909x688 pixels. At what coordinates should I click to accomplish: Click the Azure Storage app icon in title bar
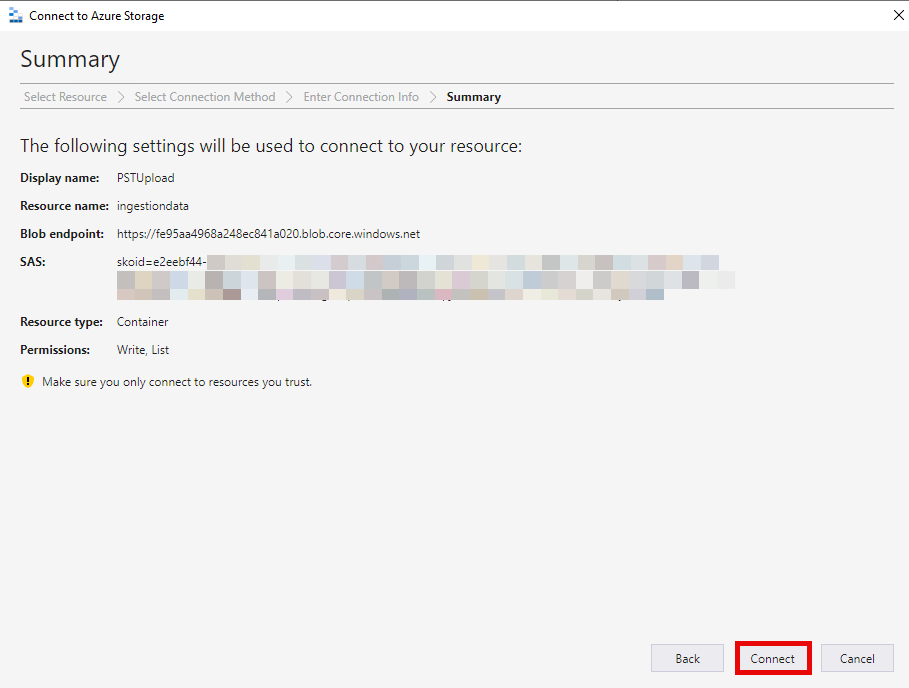[x=15, y=16]
